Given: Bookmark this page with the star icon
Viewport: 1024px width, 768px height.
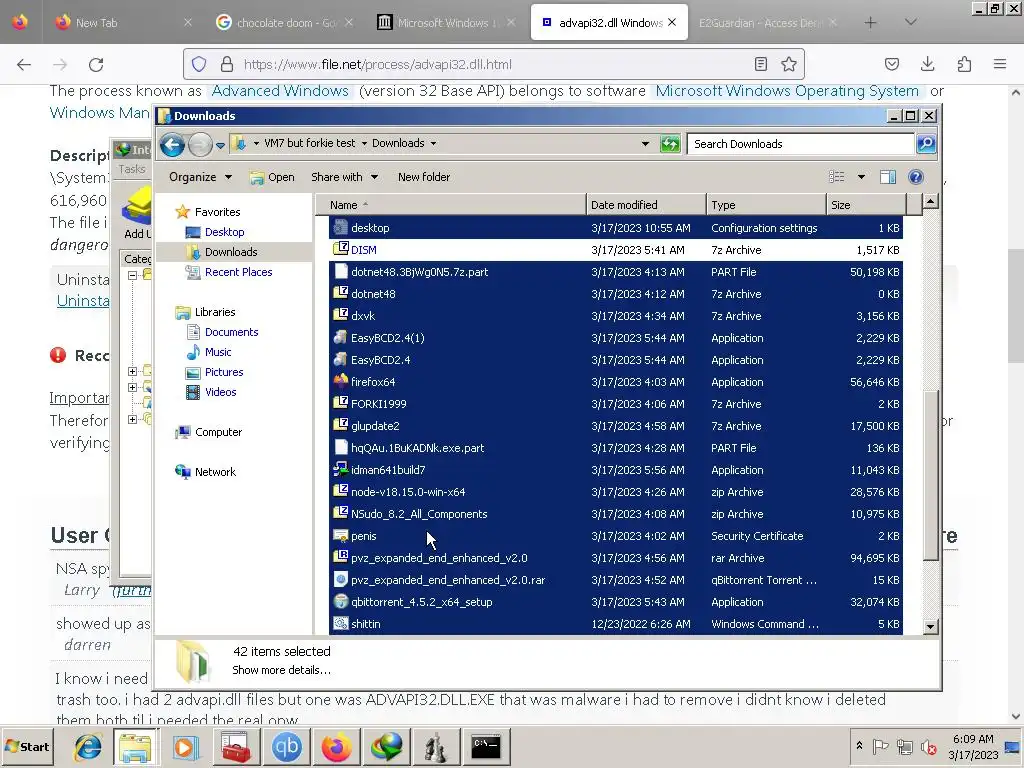Looking at the screenshot, I should (x=789, y=64).
